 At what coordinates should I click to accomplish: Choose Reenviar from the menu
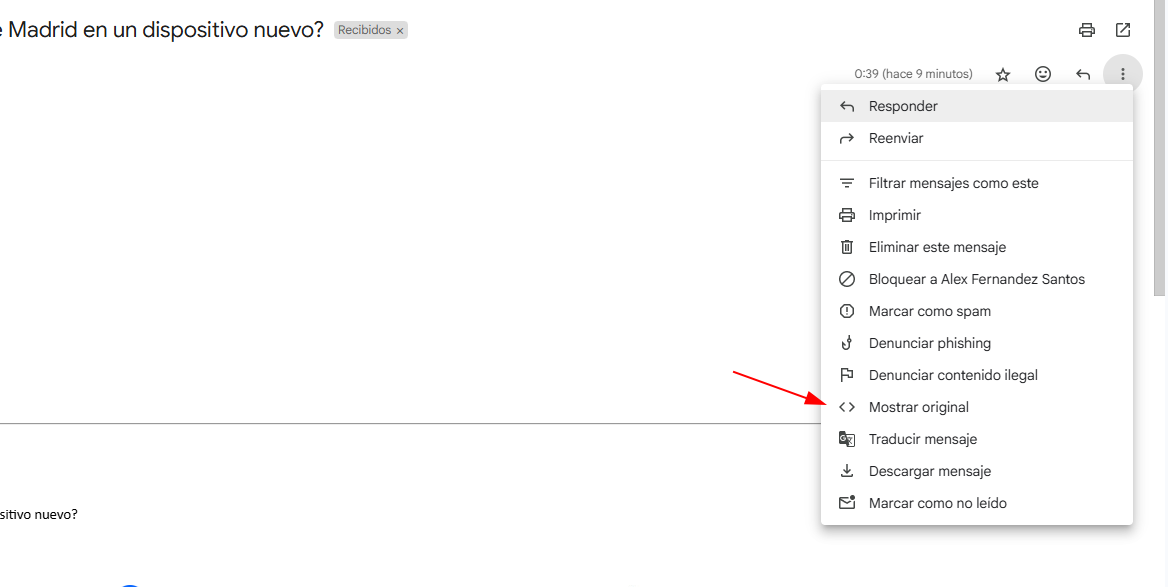coord(977,139)
